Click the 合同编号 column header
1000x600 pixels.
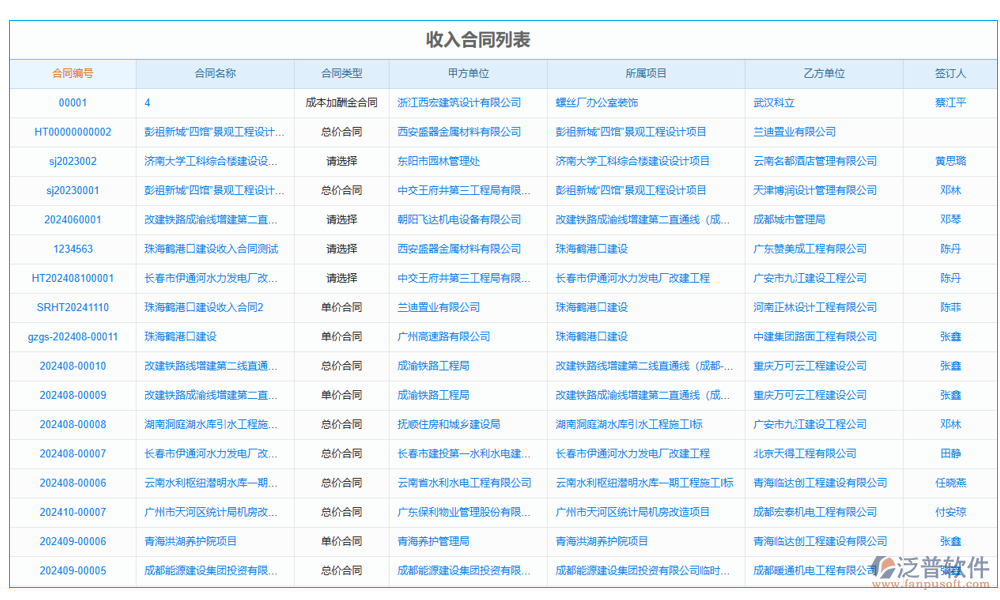point(72,73)
